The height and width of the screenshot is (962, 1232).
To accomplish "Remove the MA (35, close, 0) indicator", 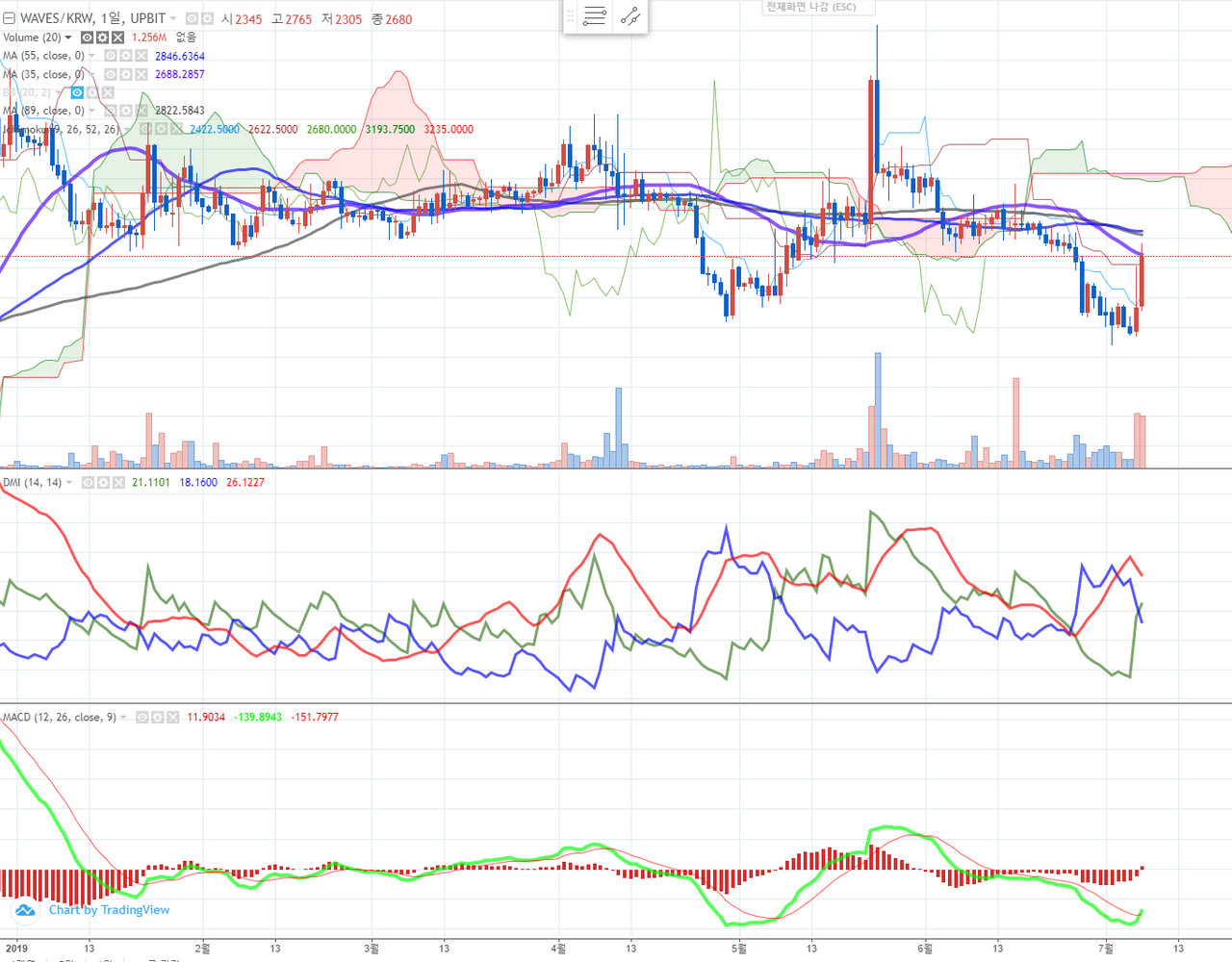I will (x=141, y=74).
